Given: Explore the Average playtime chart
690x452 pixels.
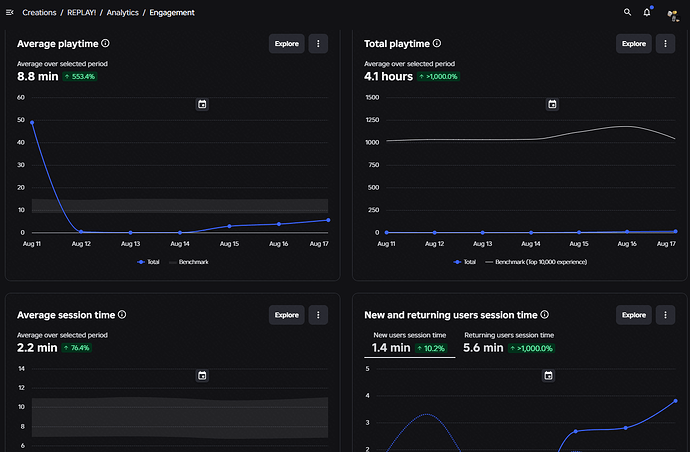Looking at the screenshot, I should (286, 44).
